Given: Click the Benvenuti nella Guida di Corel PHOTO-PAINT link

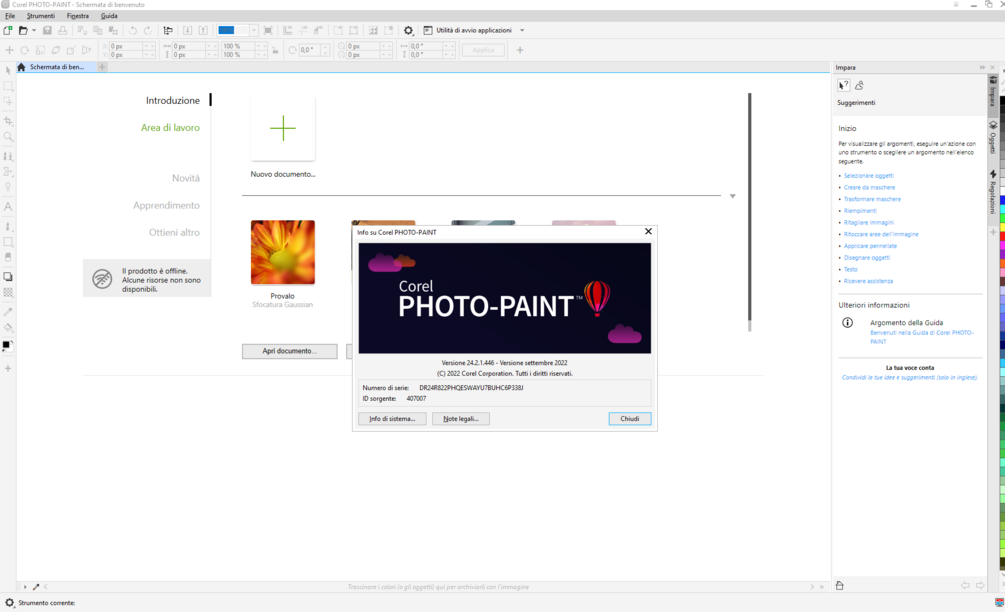Looking at the screenshot, I should click(922, 337).
